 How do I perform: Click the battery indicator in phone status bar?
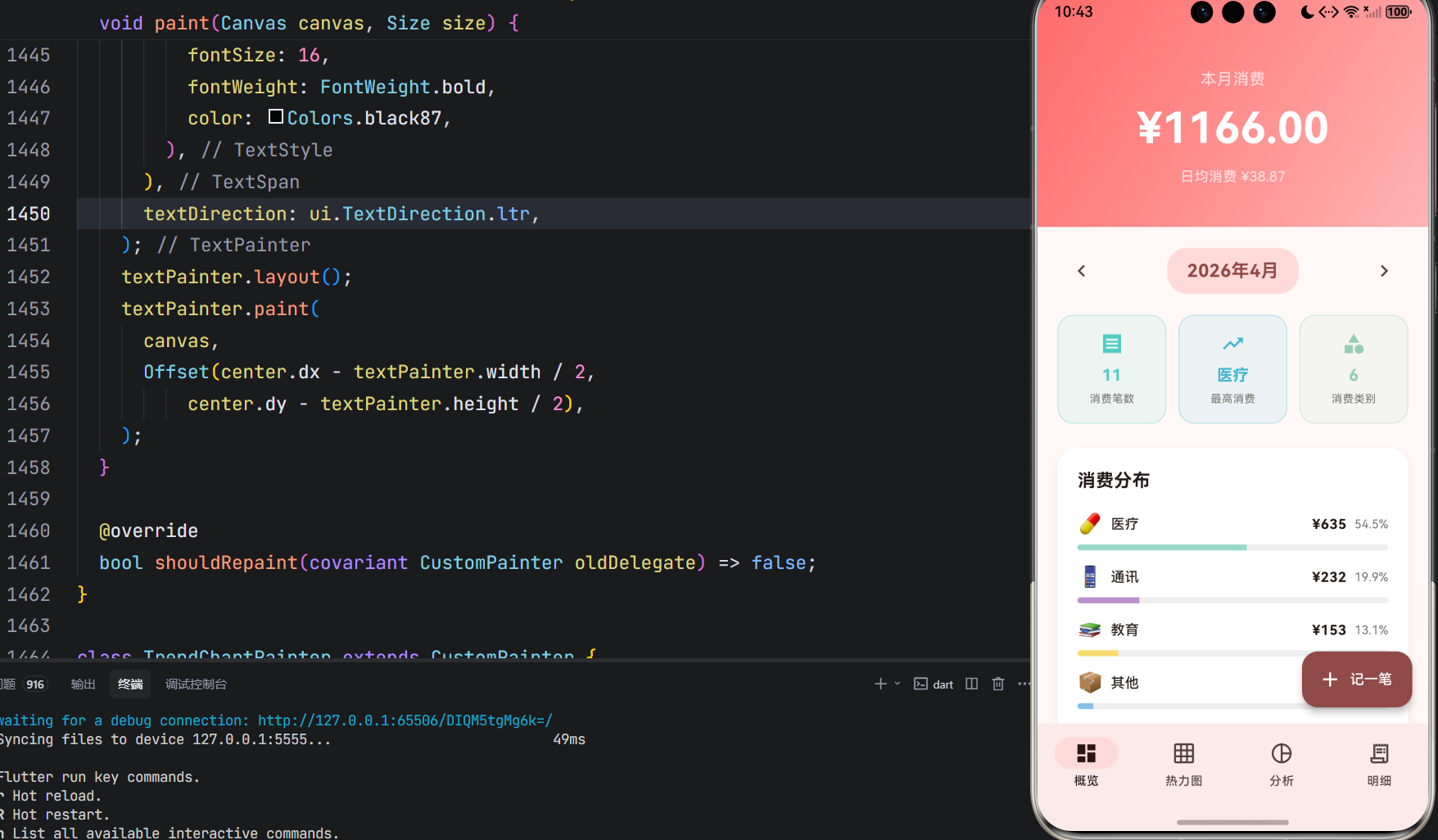point(1399,12)
